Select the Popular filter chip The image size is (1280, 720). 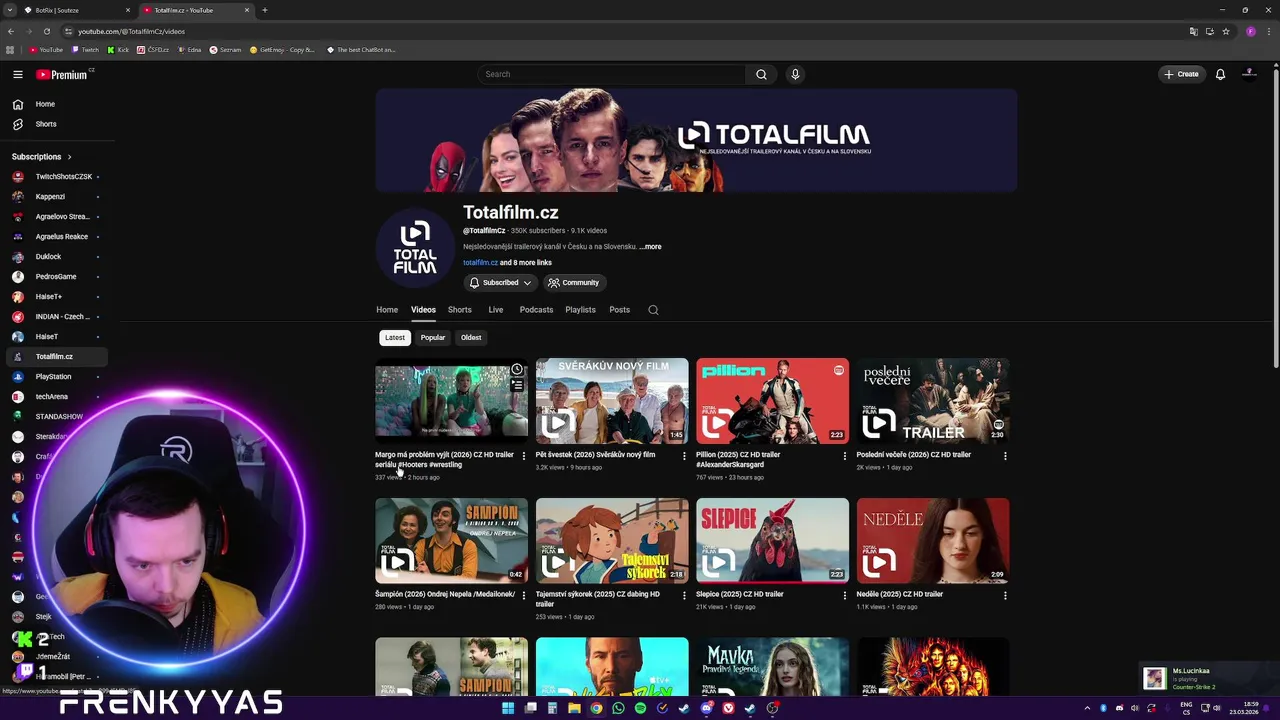[x=433, y=338]
